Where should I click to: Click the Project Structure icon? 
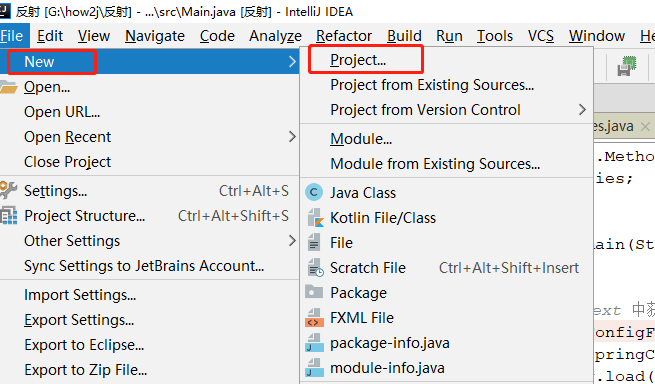tap(8, 216)
